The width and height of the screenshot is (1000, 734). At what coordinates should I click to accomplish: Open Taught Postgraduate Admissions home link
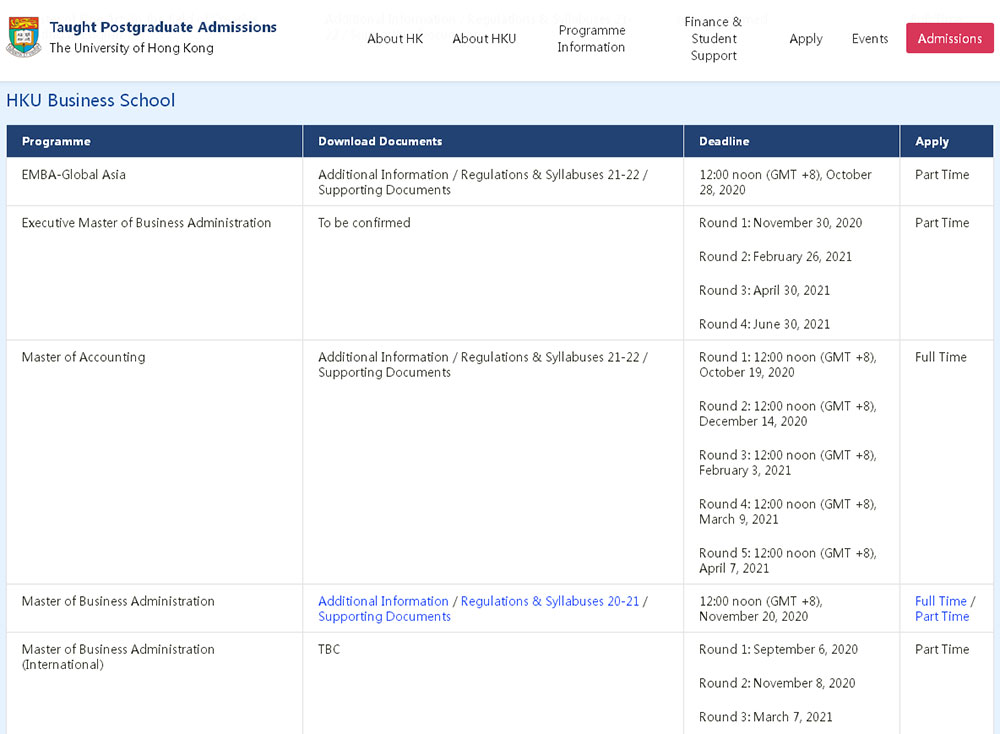tap(163, 27)
